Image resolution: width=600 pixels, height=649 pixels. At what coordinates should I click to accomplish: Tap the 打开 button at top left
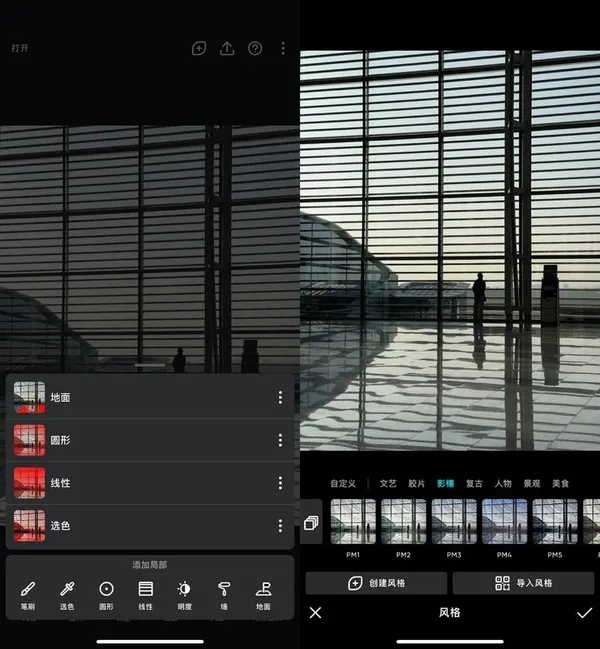(20, 48)
